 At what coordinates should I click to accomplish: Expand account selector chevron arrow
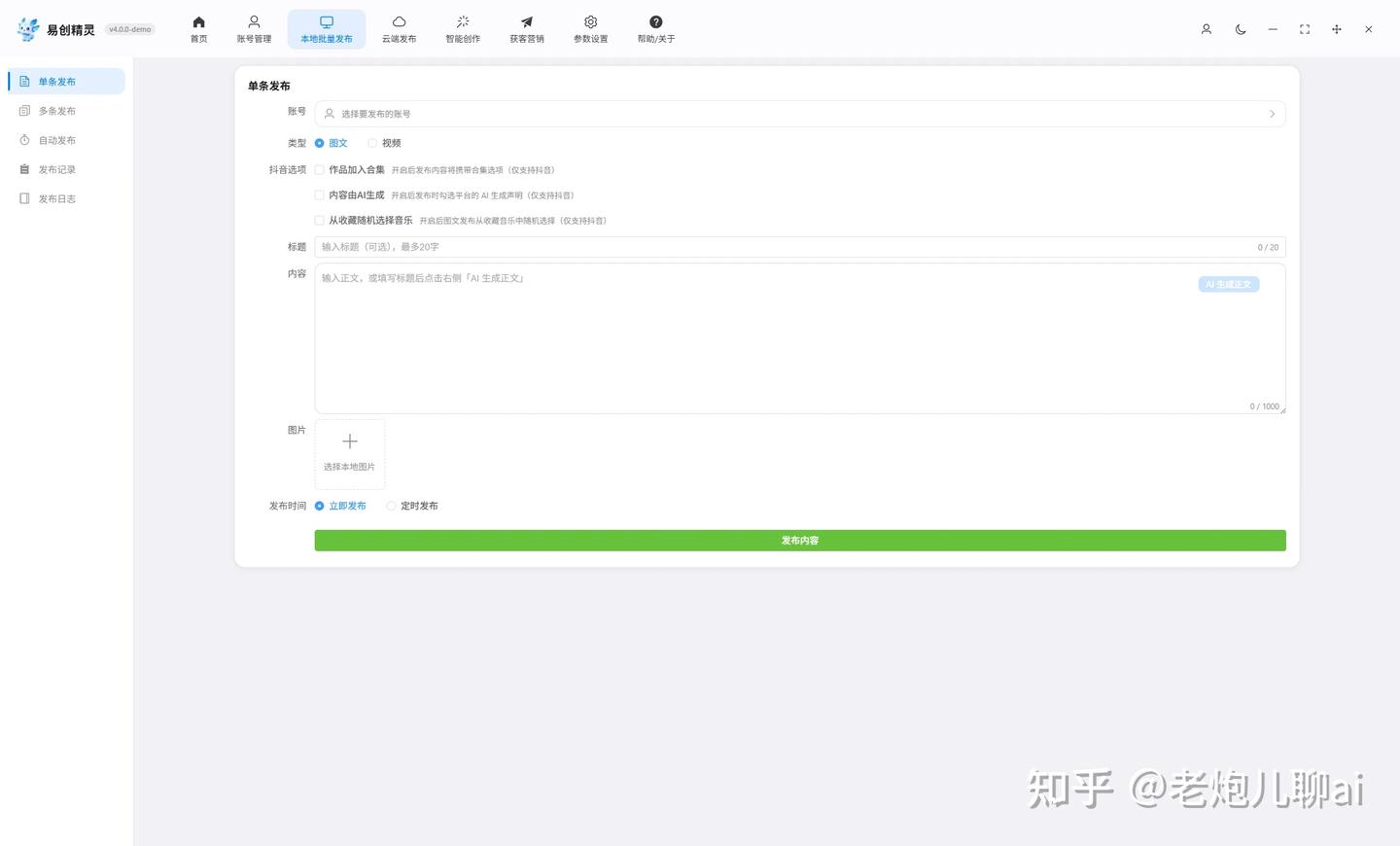[x=1272, y=114]
